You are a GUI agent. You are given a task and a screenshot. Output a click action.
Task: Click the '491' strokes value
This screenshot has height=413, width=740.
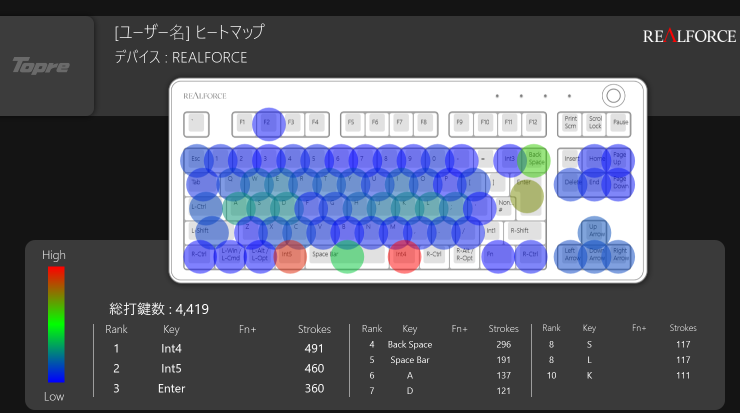[314, 349]
